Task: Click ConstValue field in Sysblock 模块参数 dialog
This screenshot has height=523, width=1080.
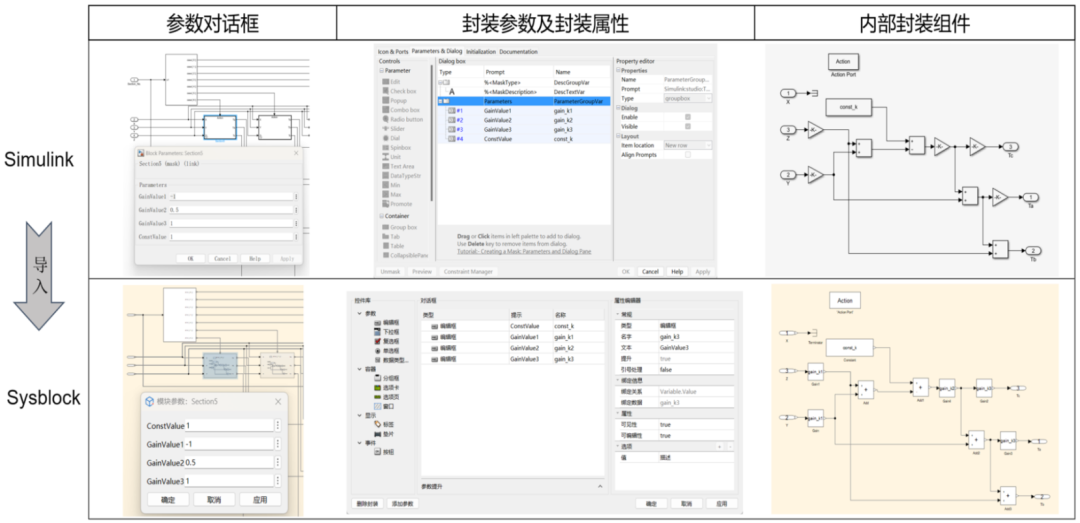Action: coord(230,426)
